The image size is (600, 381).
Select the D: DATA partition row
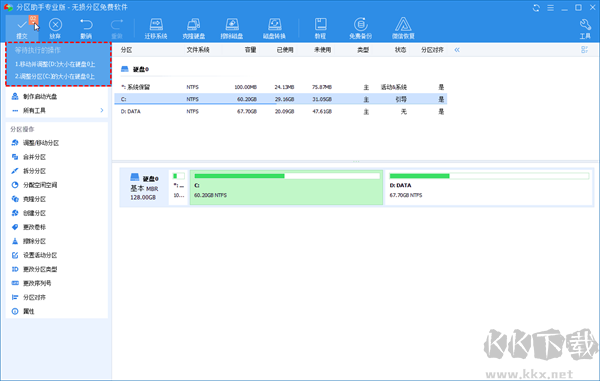tap(280, 111)
